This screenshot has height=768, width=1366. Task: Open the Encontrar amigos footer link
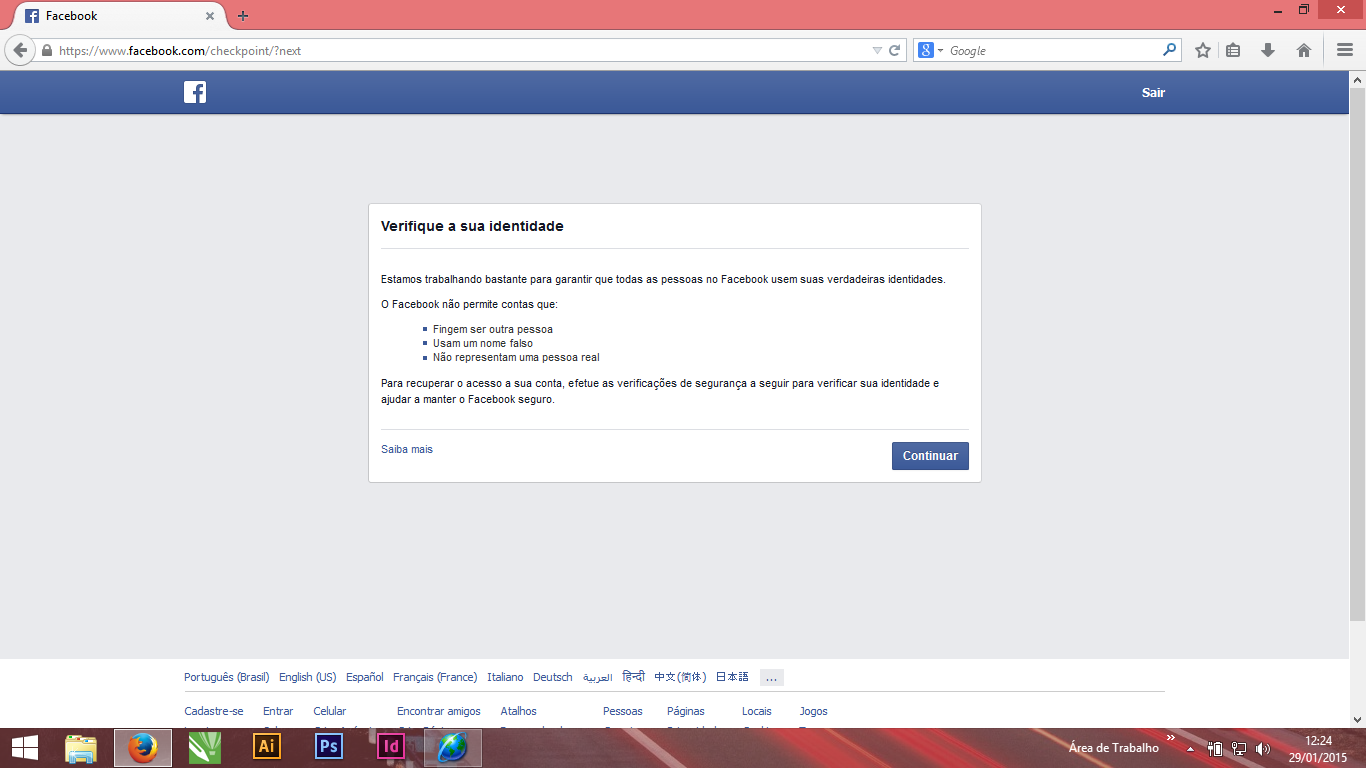pos(439,711)
